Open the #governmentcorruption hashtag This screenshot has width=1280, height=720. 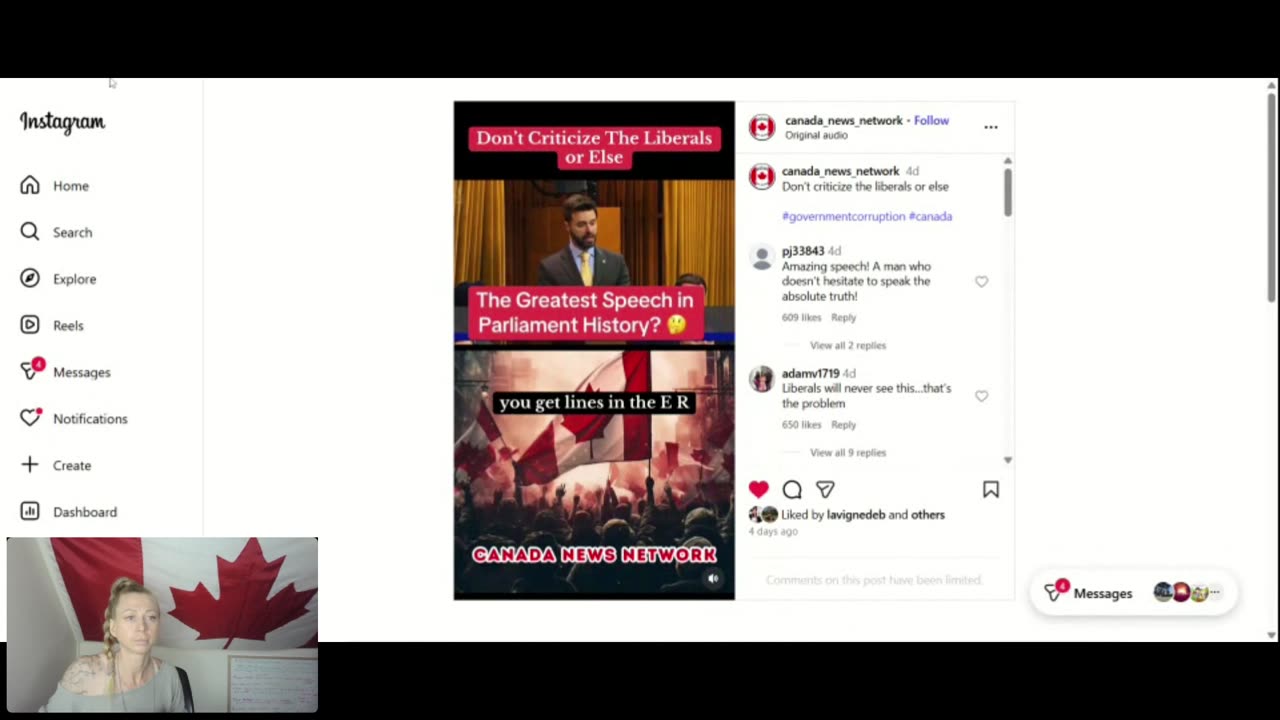(x=843, y=216)
